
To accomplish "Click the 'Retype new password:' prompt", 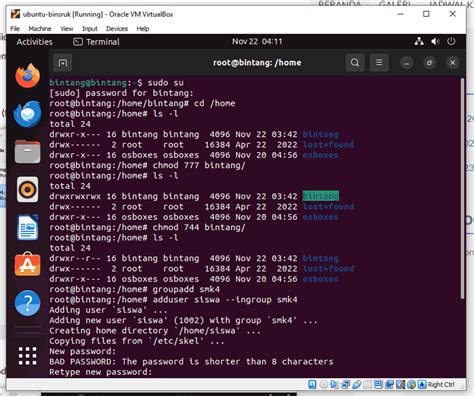I will (100, 372).
